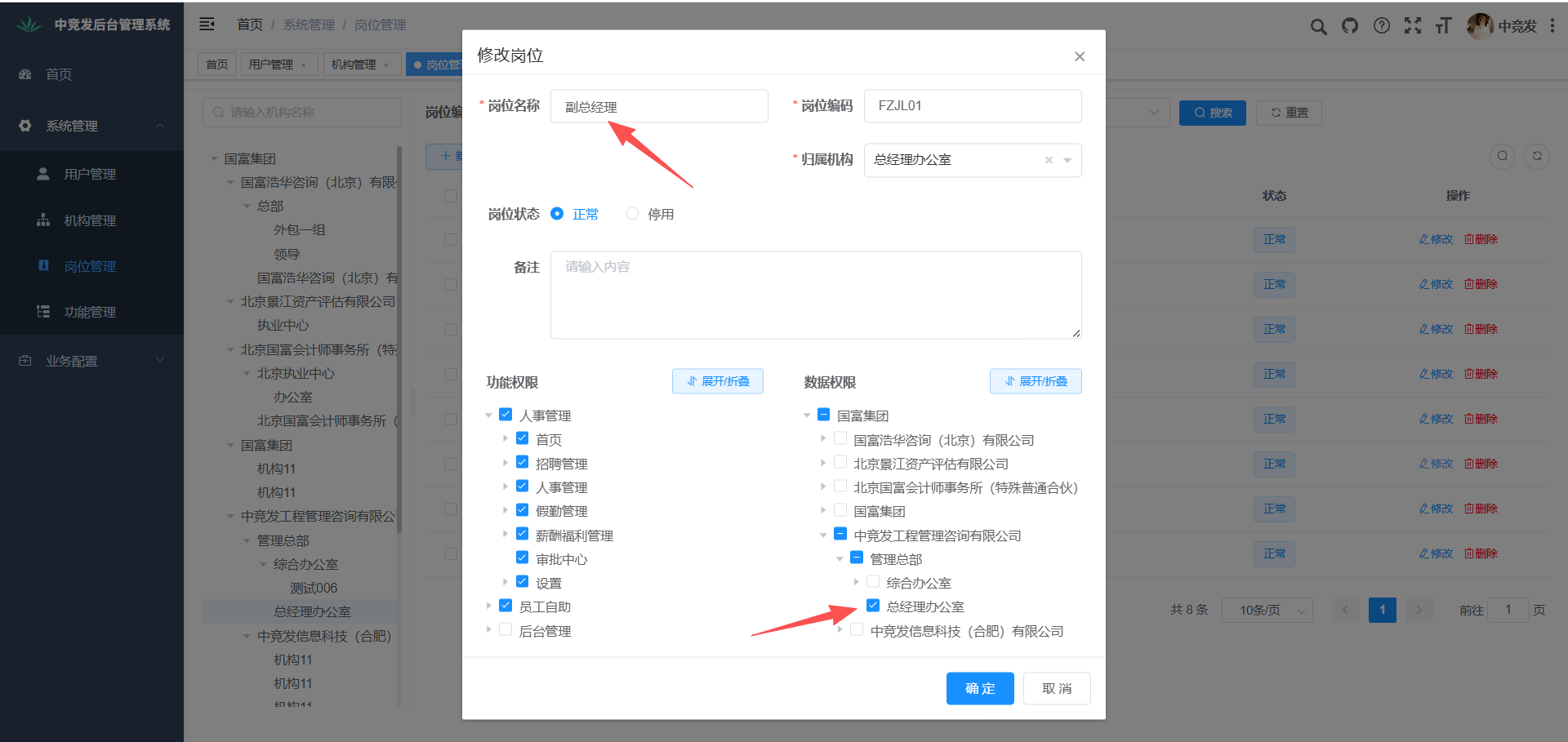Click the 业务配置 icon in sidebar
Screen dimensions: 1568x742
click(x=25, y=361)
